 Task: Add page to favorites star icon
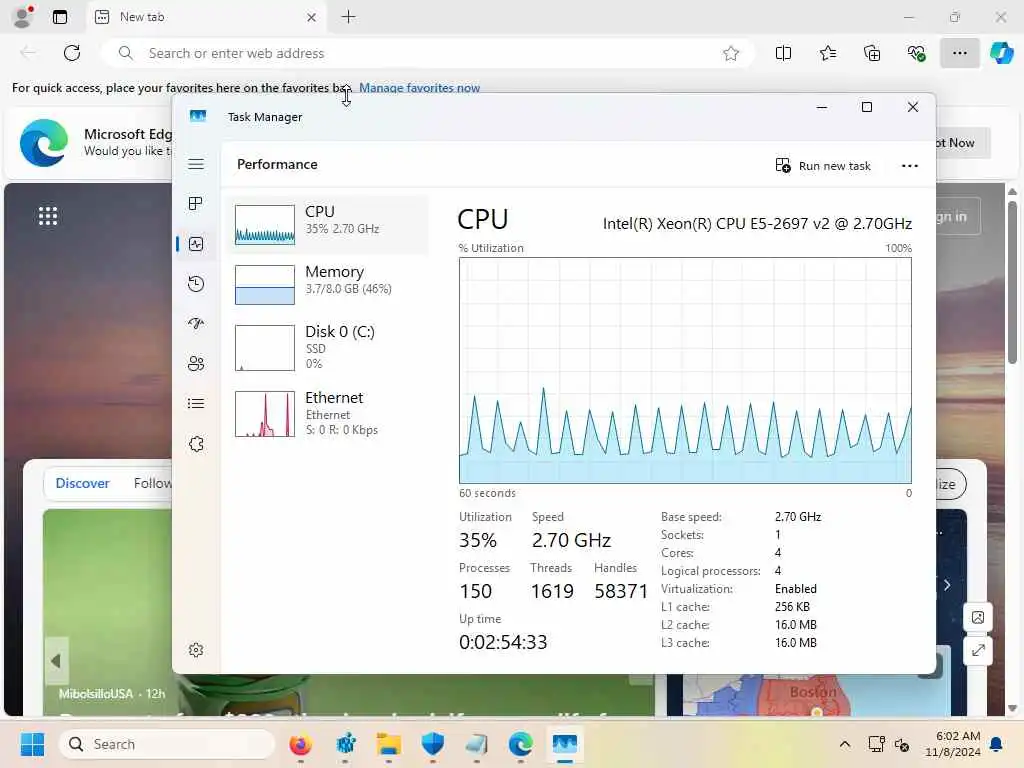click(x=731, y=54)
